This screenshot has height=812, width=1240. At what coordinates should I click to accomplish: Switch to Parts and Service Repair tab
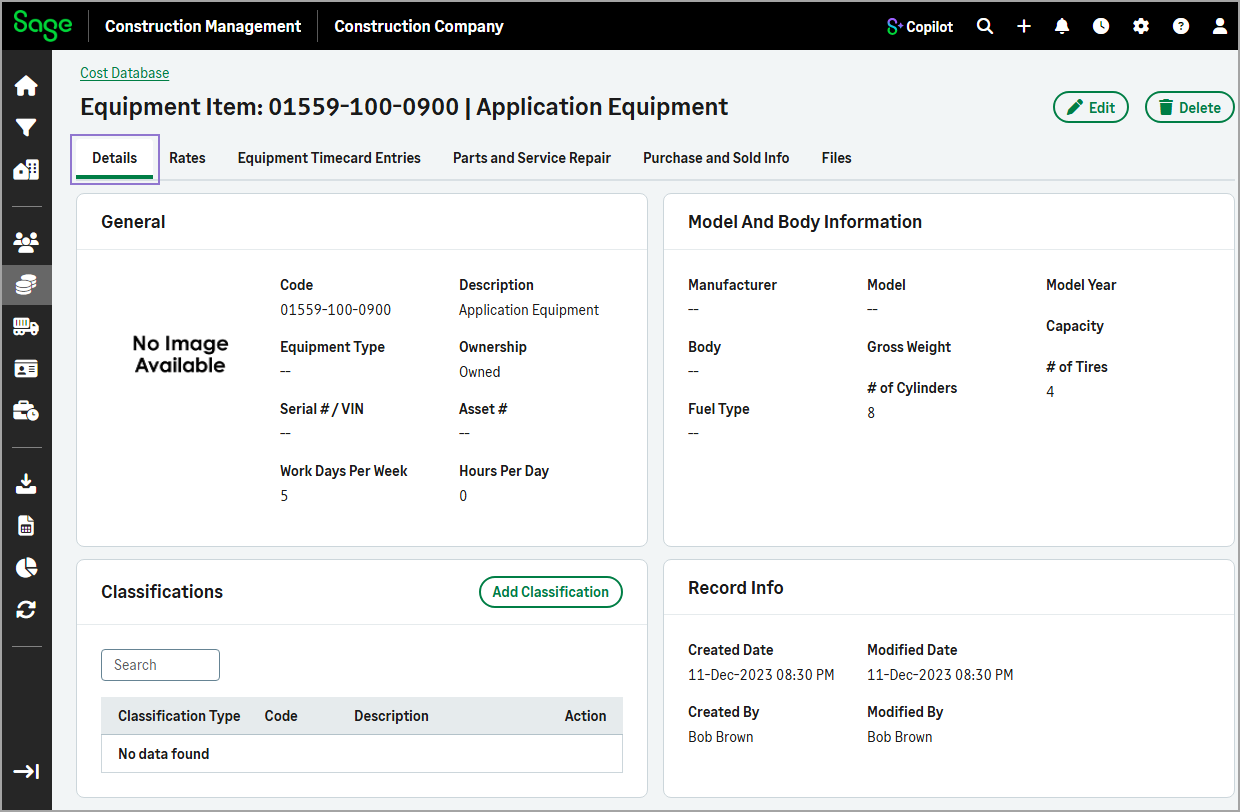point(532,158)
